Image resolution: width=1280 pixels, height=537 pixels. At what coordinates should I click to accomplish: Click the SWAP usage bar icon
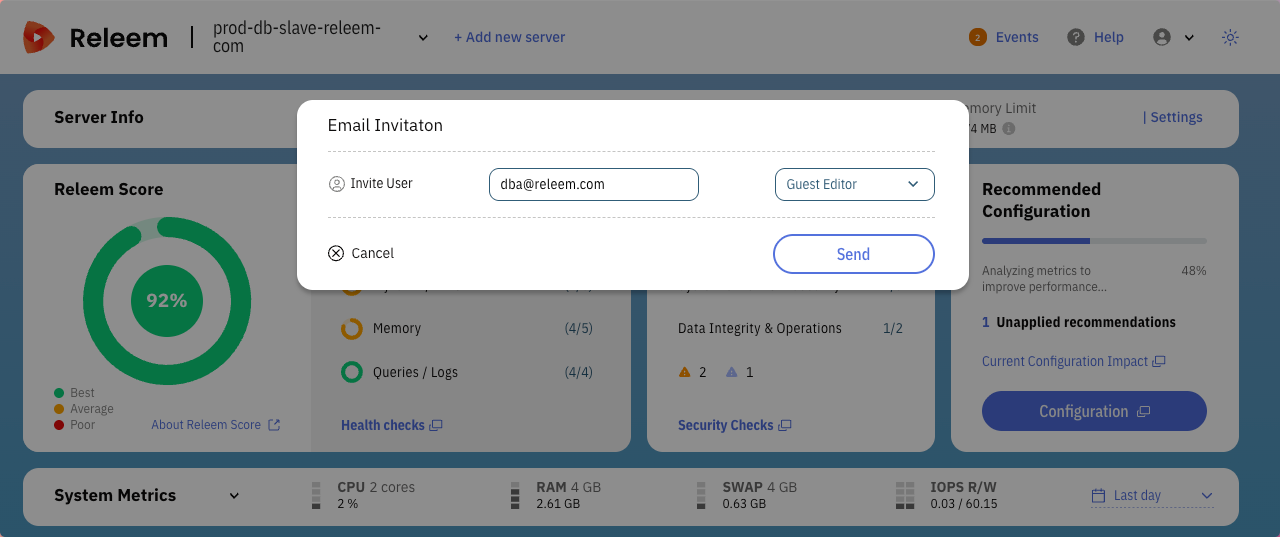coord(701,496)
